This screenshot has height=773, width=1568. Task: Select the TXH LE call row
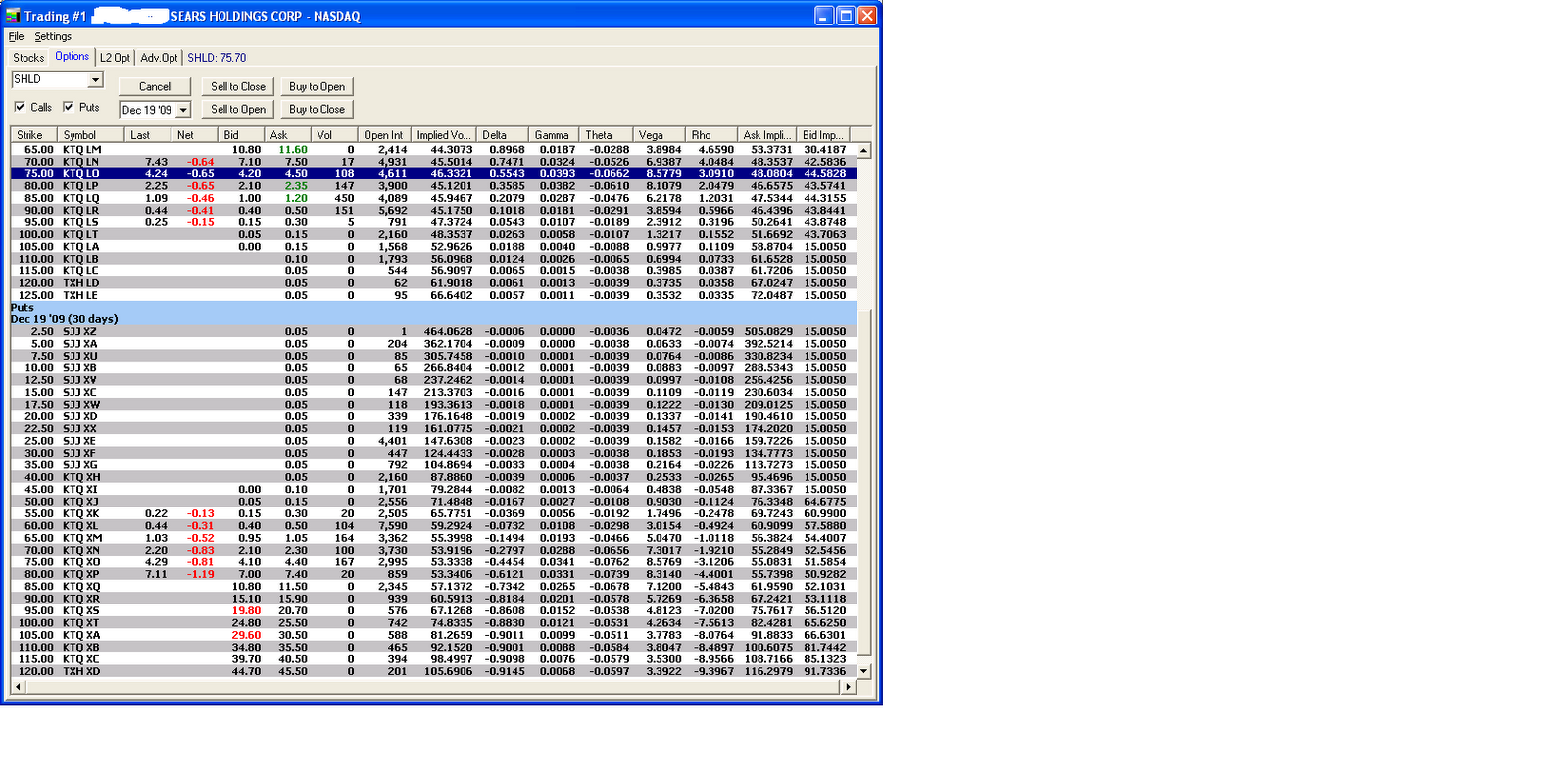pyautogui.click(x=433, y=295)
